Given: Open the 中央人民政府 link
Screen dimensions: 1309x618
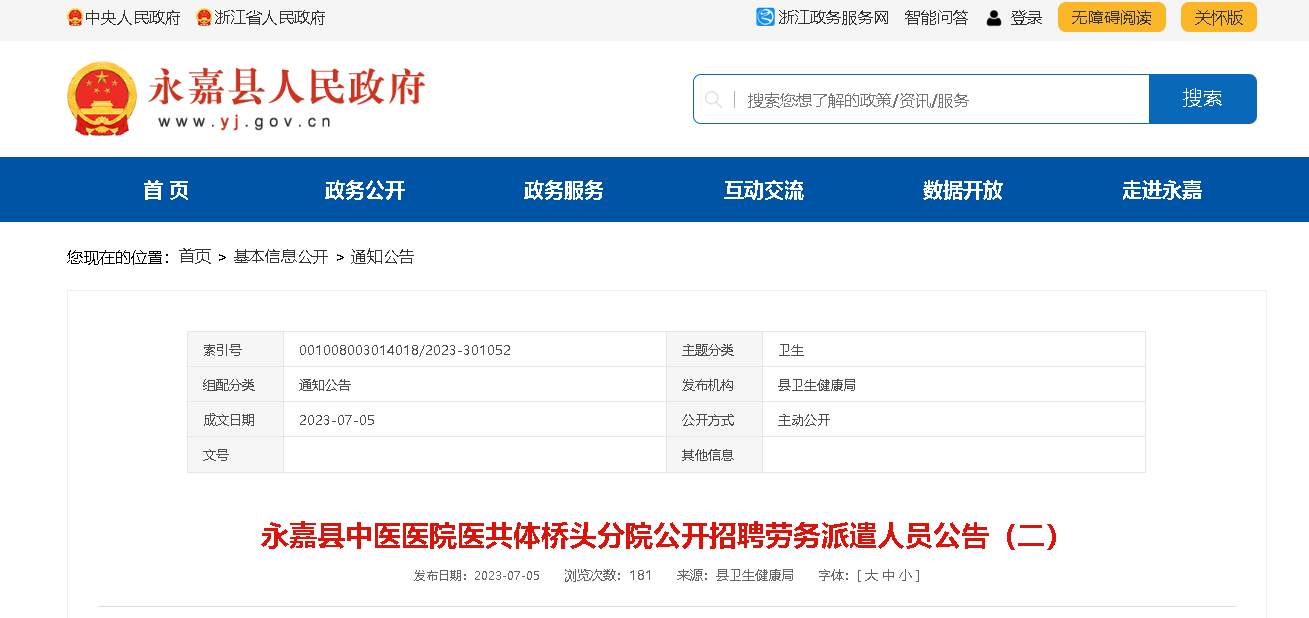Looking at the screenshot, I should tap(132, 18).
